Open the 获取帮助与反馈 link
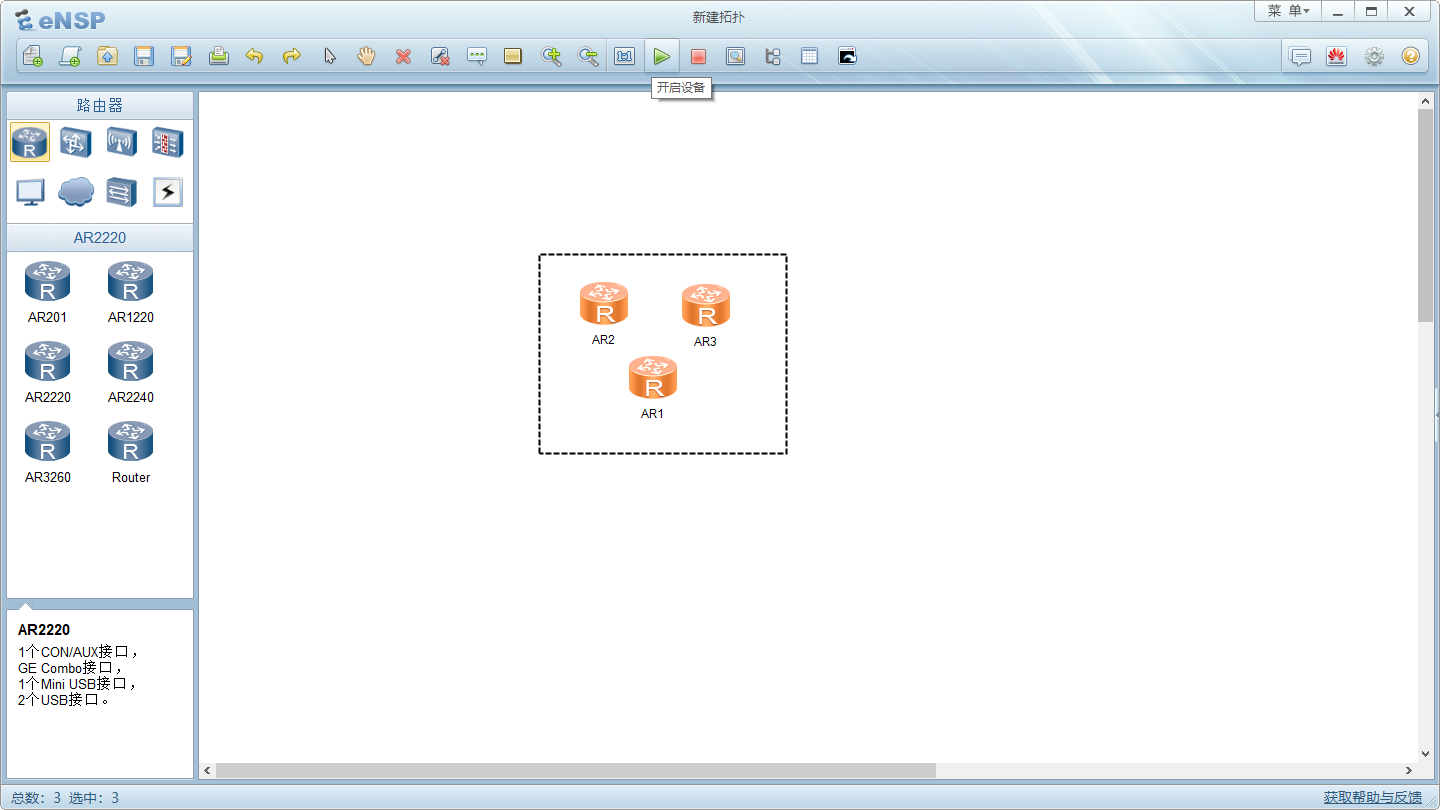Viewport: 1440px width, 810px height. (1373, 797)
